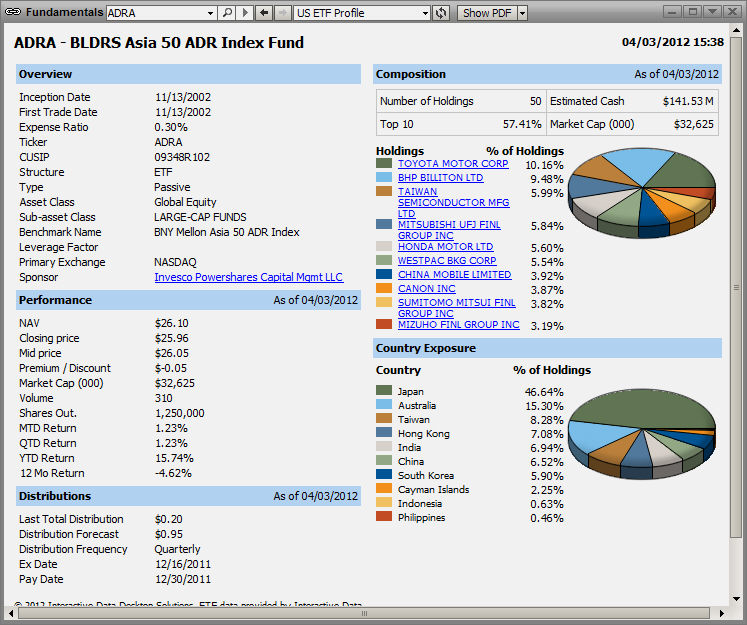Click the scroll up arrow
747x625 pixels.
point(736,30)
